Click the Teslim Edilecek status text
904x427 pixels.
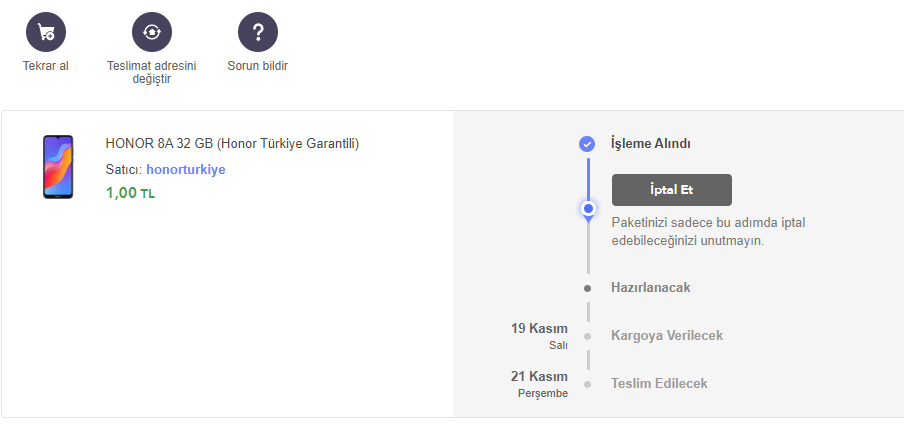coord(659,383)
